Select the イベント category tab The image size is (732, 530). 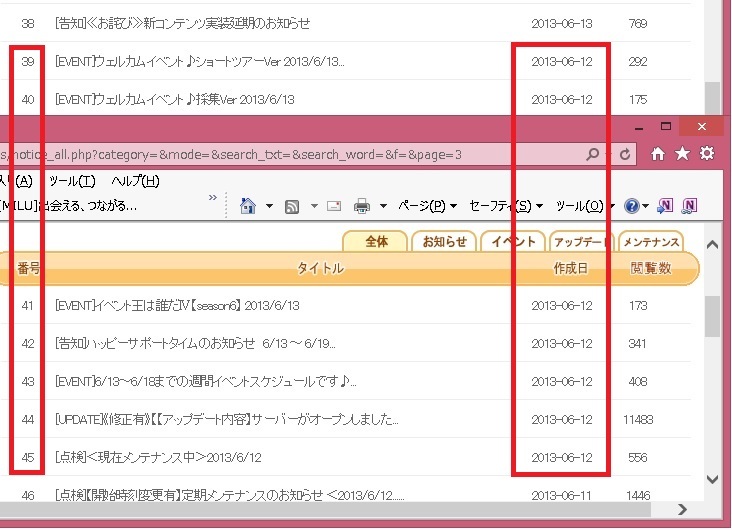(511, 242)
